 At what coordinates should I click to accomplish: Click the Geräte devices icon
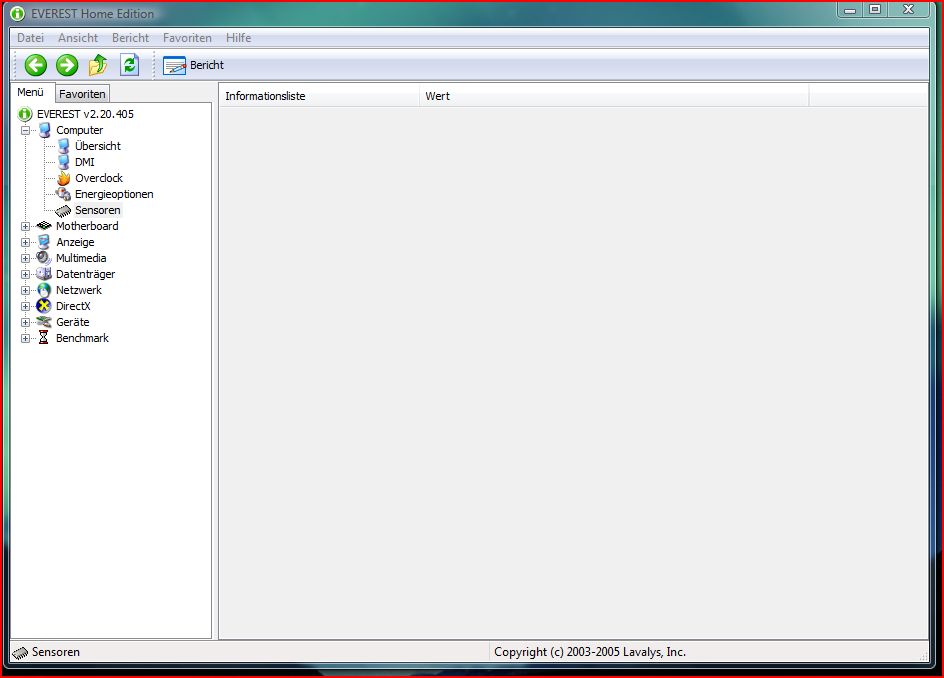tap(44, 322)
